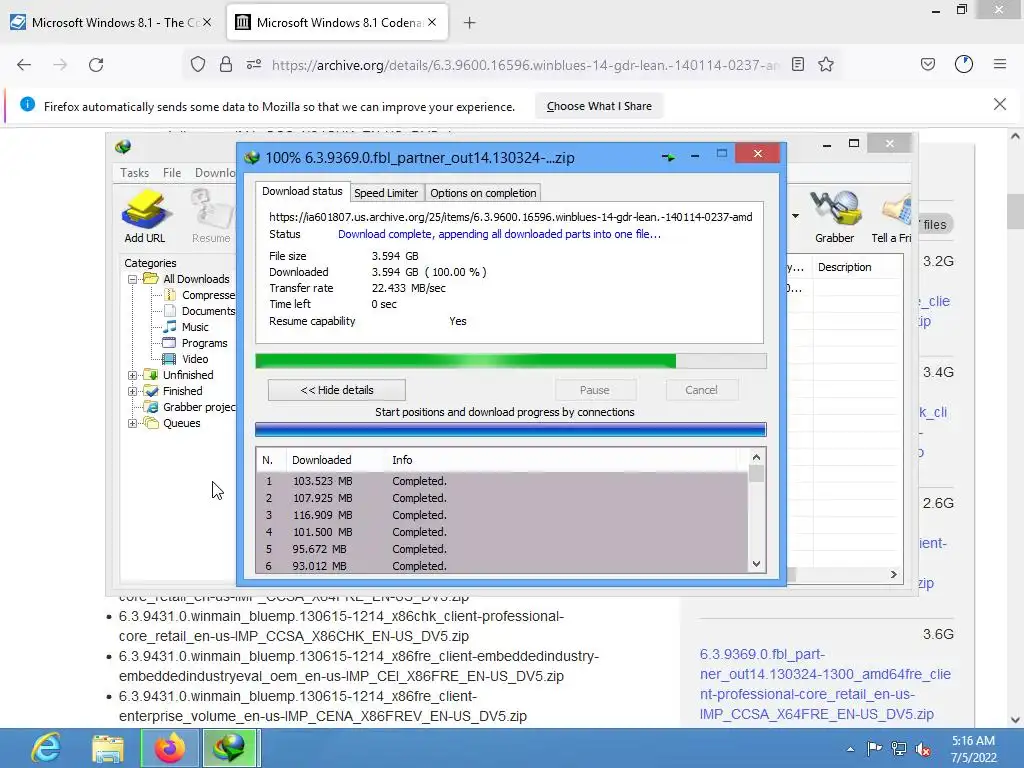The height and width of the screenshot is (768, 1024).
Task: Go back with the Firefox back arrow
Action: coord(24,65)
